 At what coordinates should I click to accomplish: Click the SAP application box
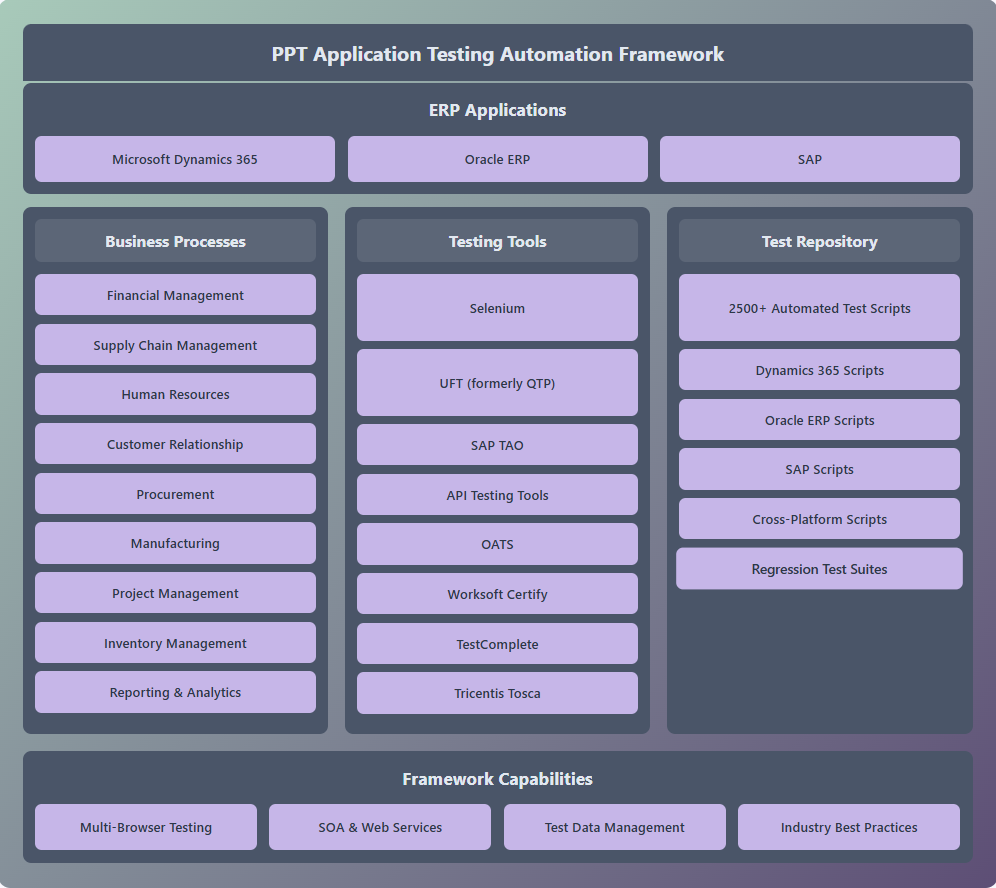point(810,159)
